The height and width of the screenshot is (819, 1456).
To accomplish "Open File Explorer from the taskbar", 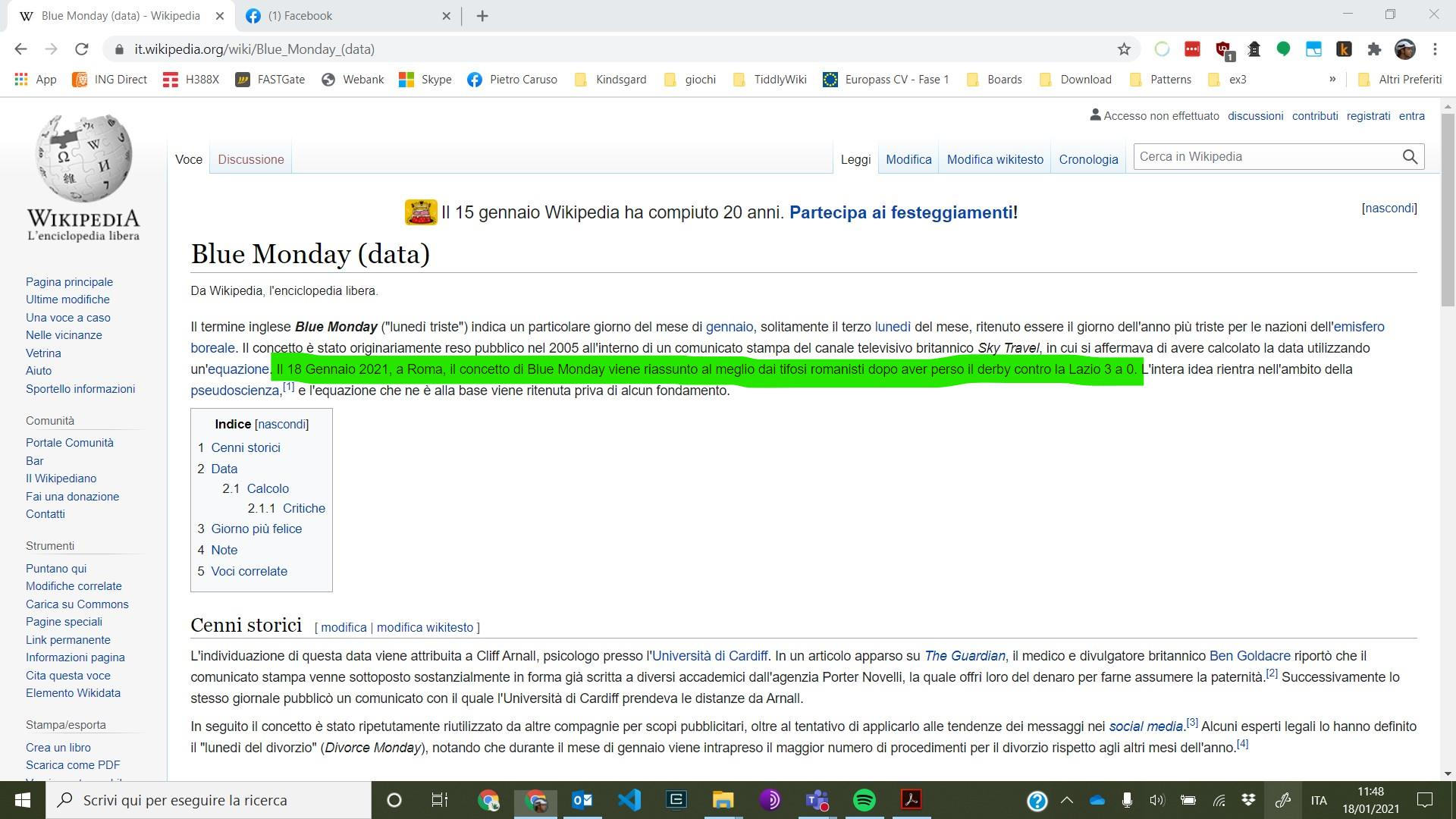I will pos(723,800).
